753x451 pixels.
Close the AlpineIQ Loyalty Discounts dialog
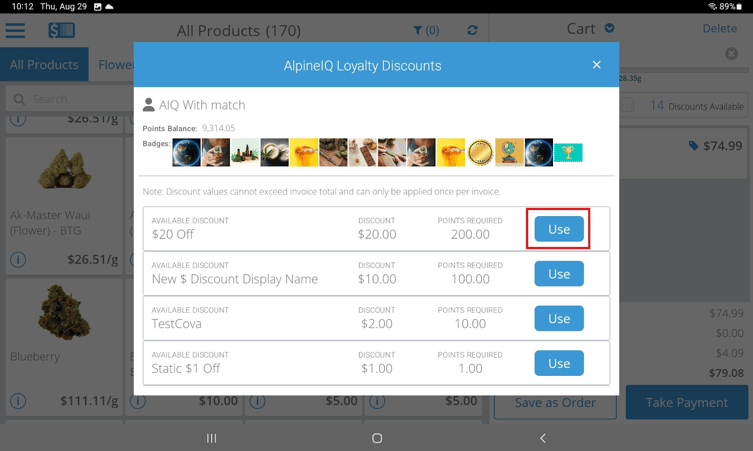point(597,65)
